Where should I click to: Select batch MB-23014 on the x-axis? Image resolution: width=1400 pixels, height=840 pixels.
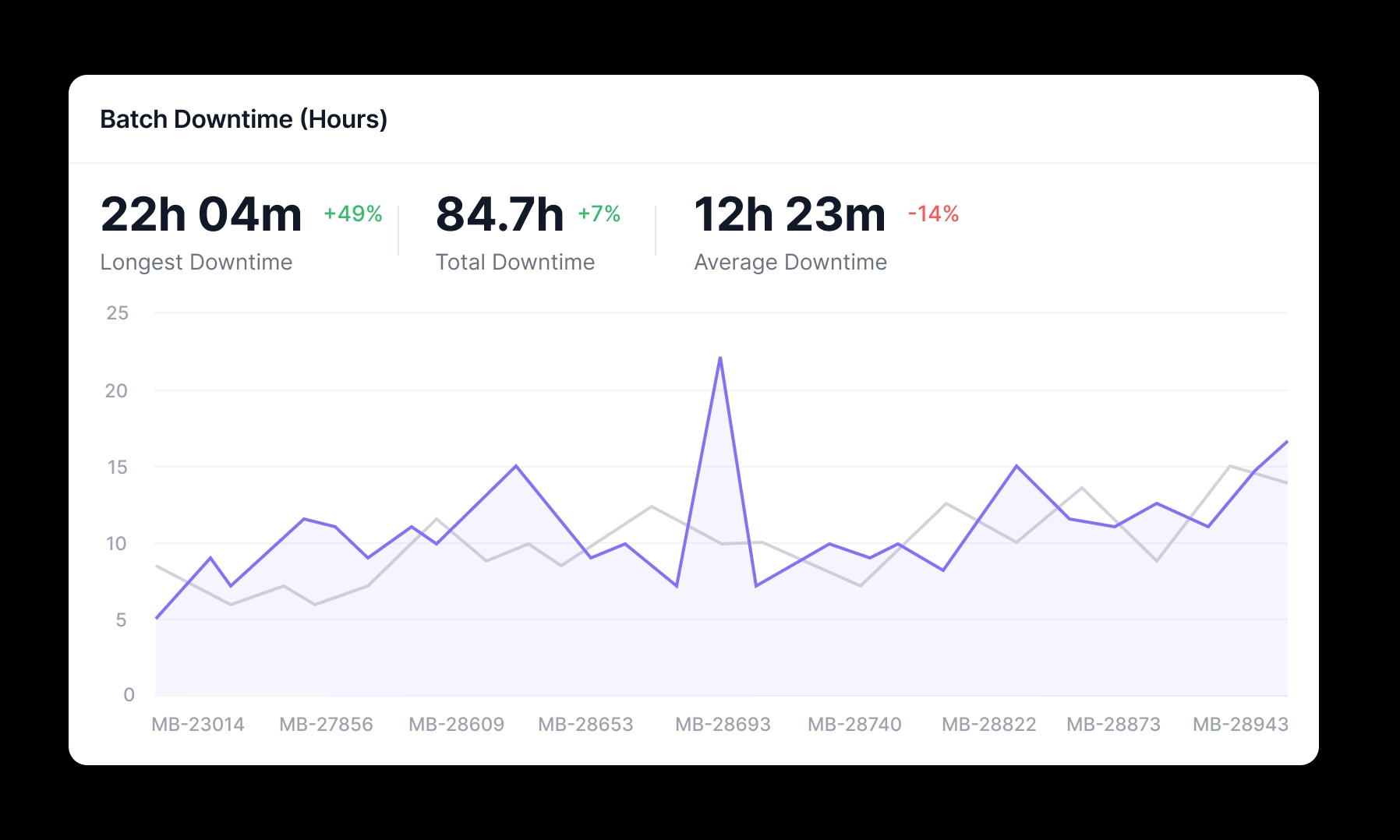click(198, 725)
